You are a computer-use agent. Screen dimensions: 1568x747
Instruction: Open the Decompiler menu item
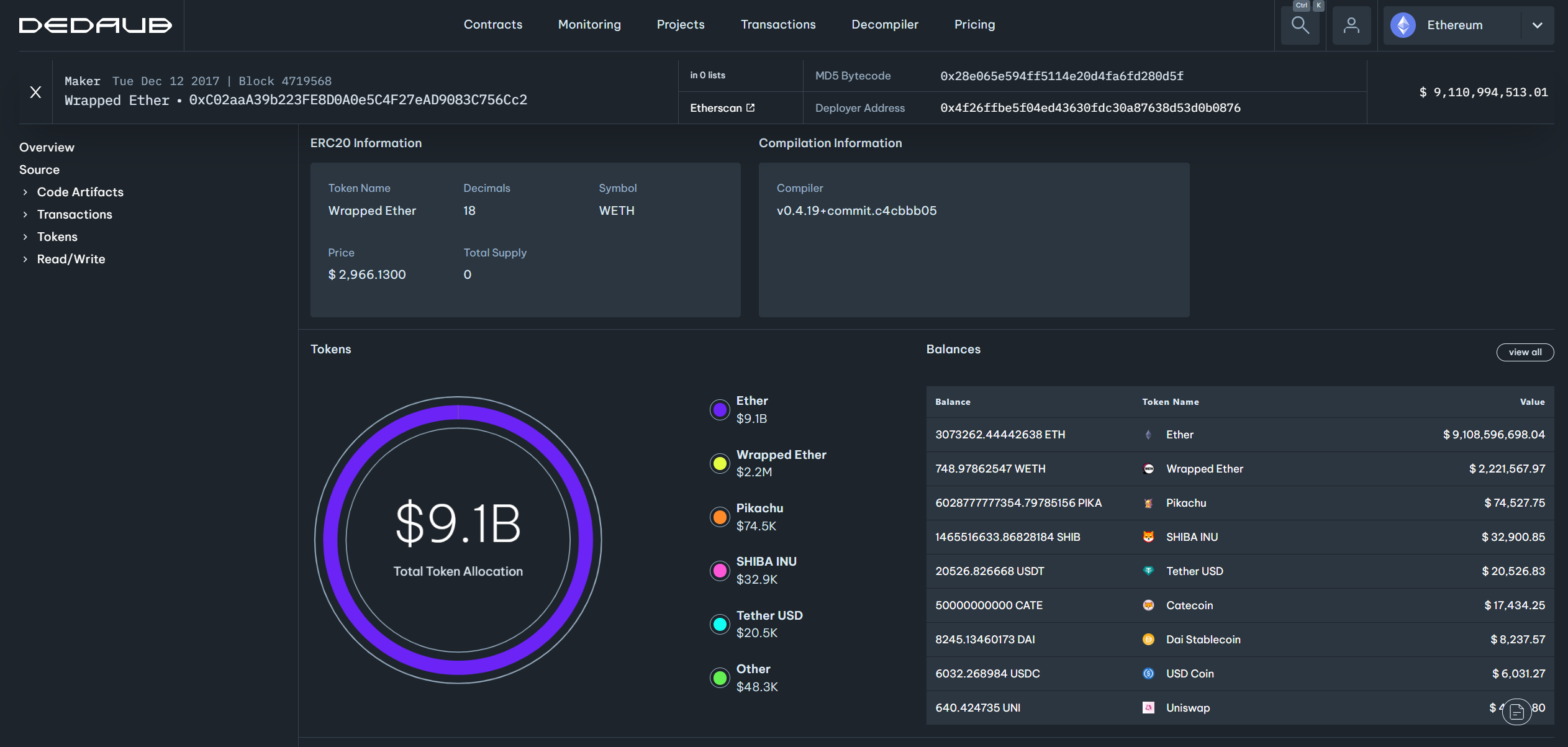point(884,25)
